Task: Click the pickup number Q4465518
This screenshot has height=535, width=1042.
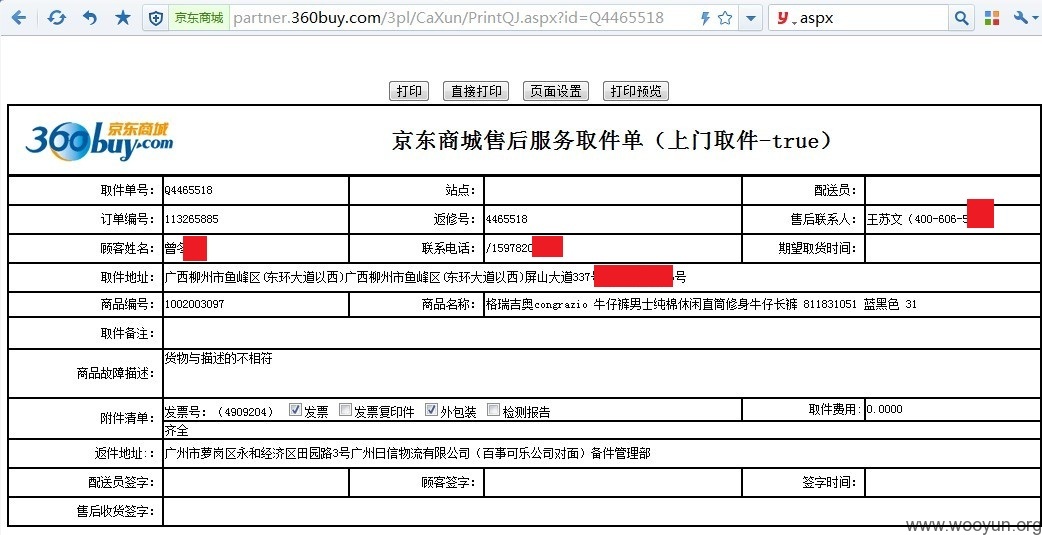Action: [x=189, y=190]
